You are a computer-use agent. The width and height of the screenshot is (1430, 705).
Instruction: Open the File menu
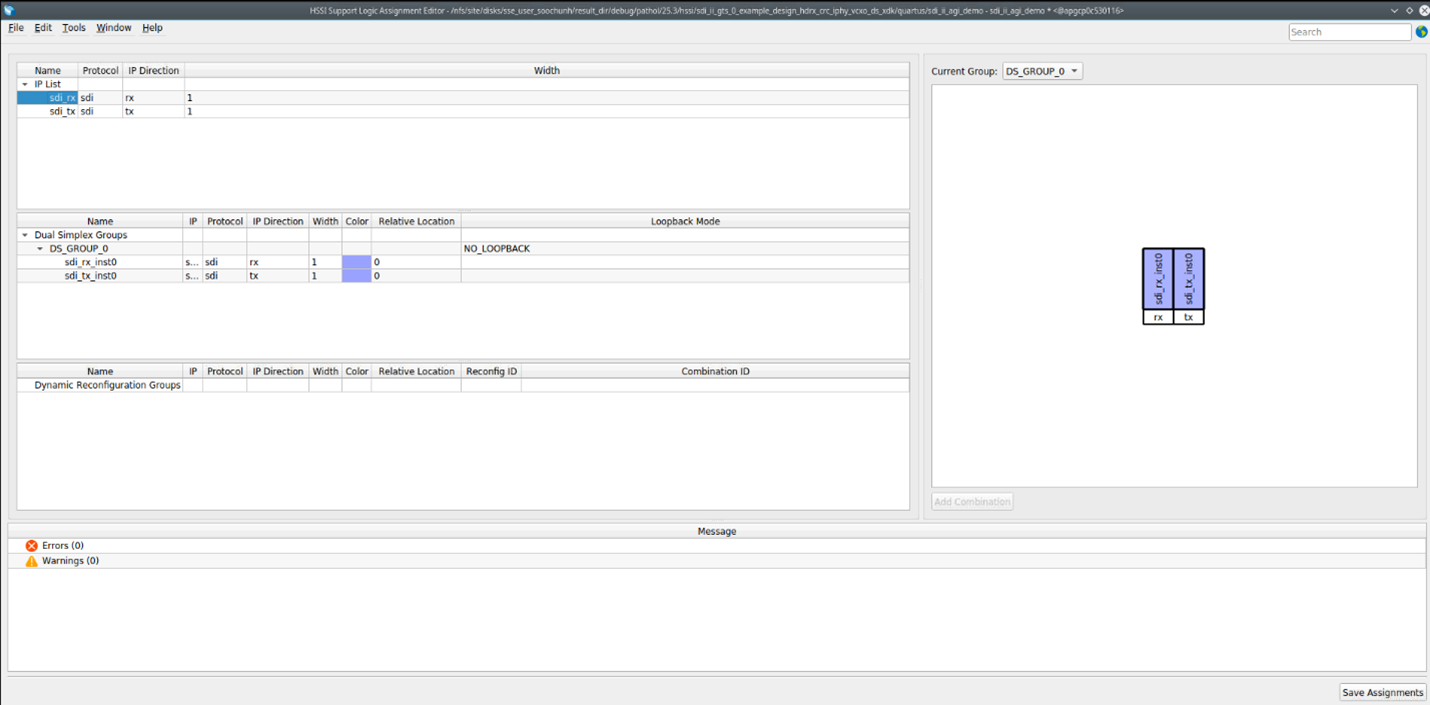(x=16, y=28)
